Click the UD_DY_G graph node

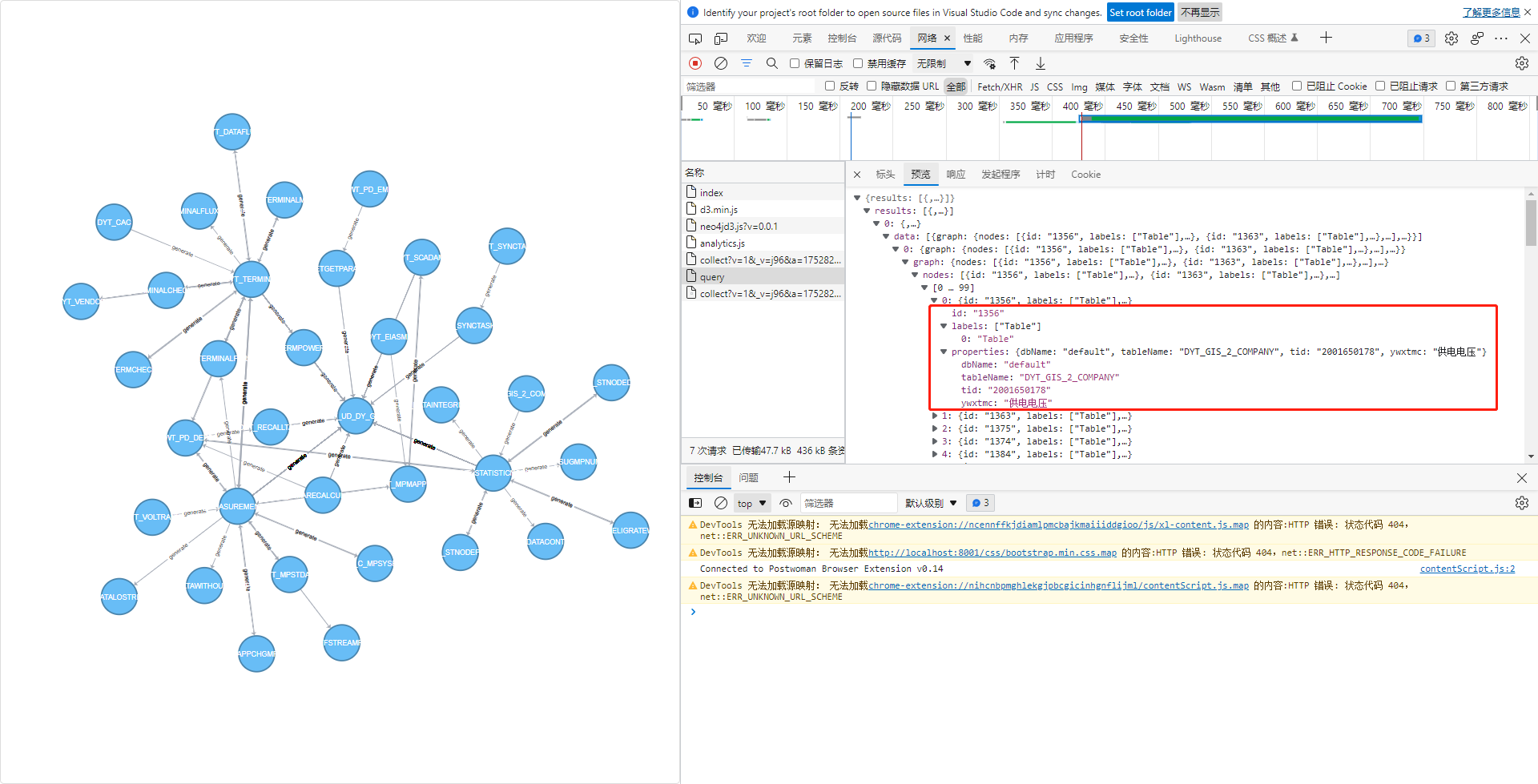(x=356, y=416)
